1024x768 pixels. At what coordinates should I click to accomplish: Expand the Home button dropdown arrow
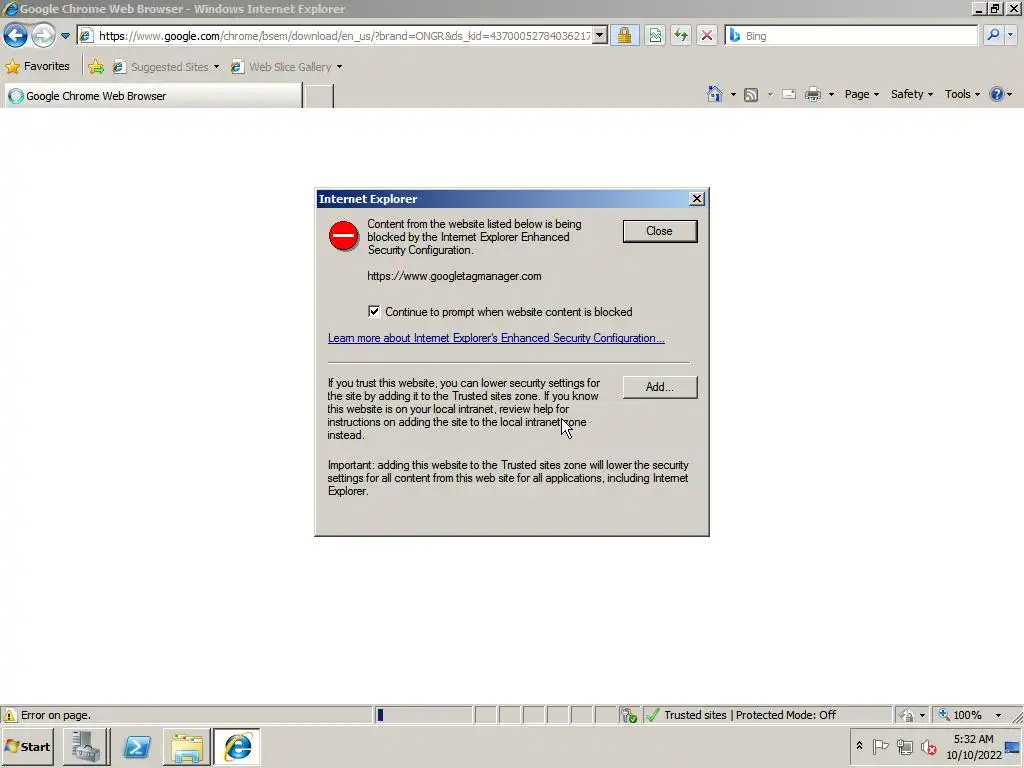pyautogui.click(x=733, y=95)
